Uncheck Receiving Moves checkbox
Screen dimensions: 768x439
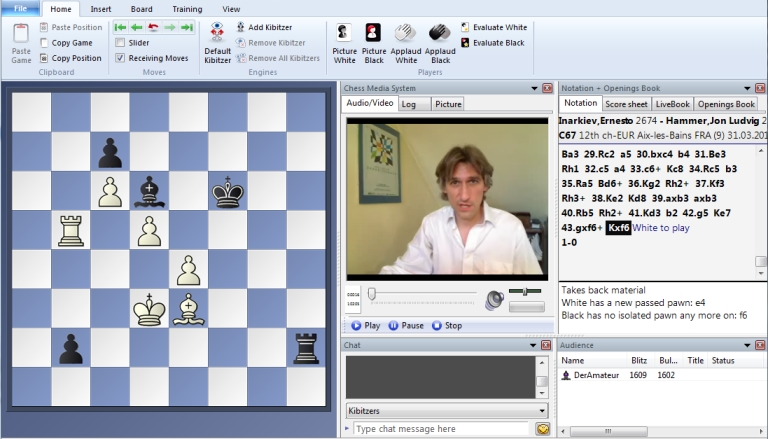click(x=120, y=58)
